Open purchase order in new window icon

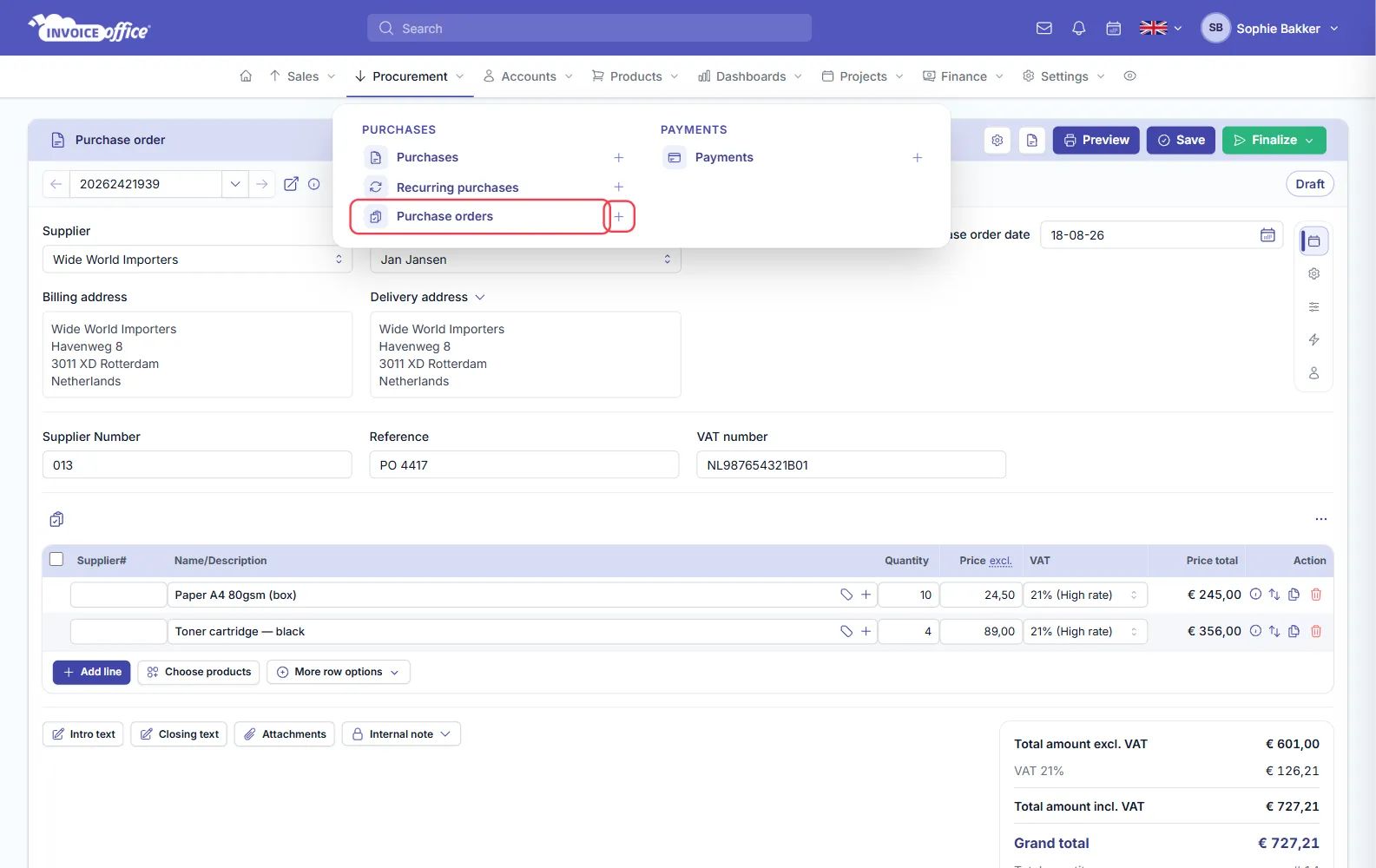(x=292, y=184)
